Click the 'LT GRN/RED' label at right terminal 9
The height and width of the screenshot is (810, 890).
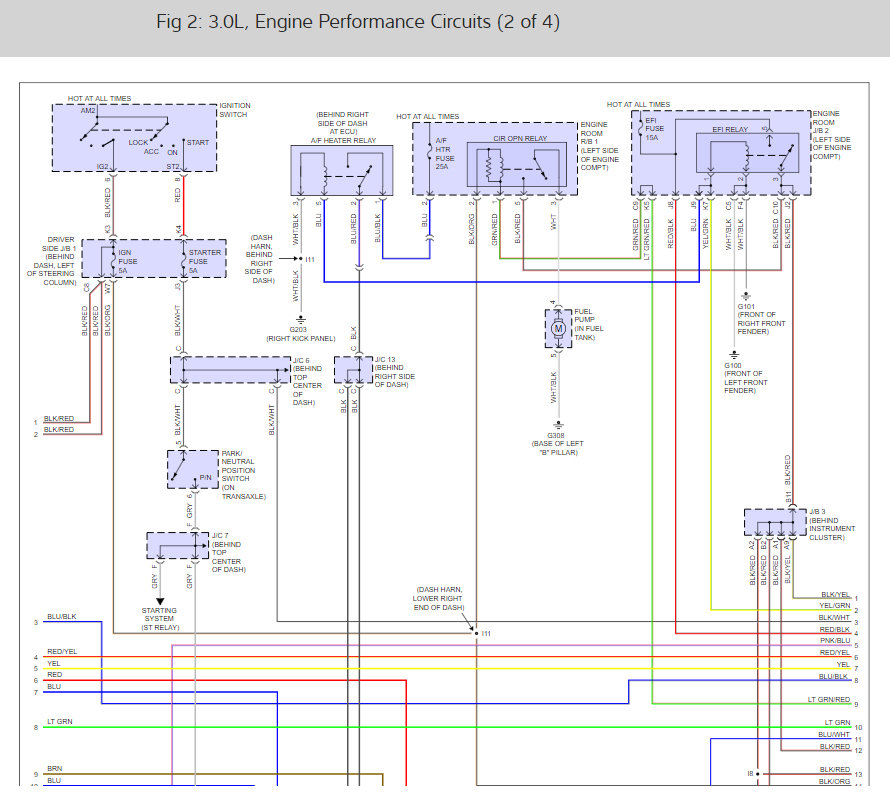pyautogui.click(x=829, y=699)
